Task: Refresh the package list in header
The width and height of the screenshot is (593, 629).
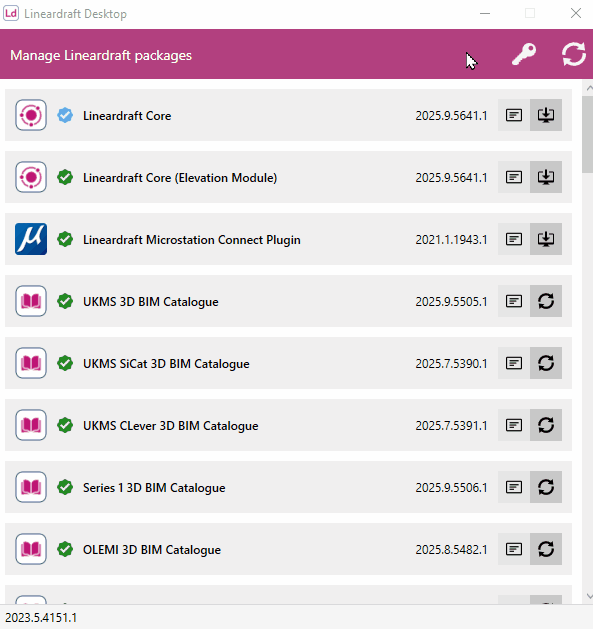Action: pos(574,54)
